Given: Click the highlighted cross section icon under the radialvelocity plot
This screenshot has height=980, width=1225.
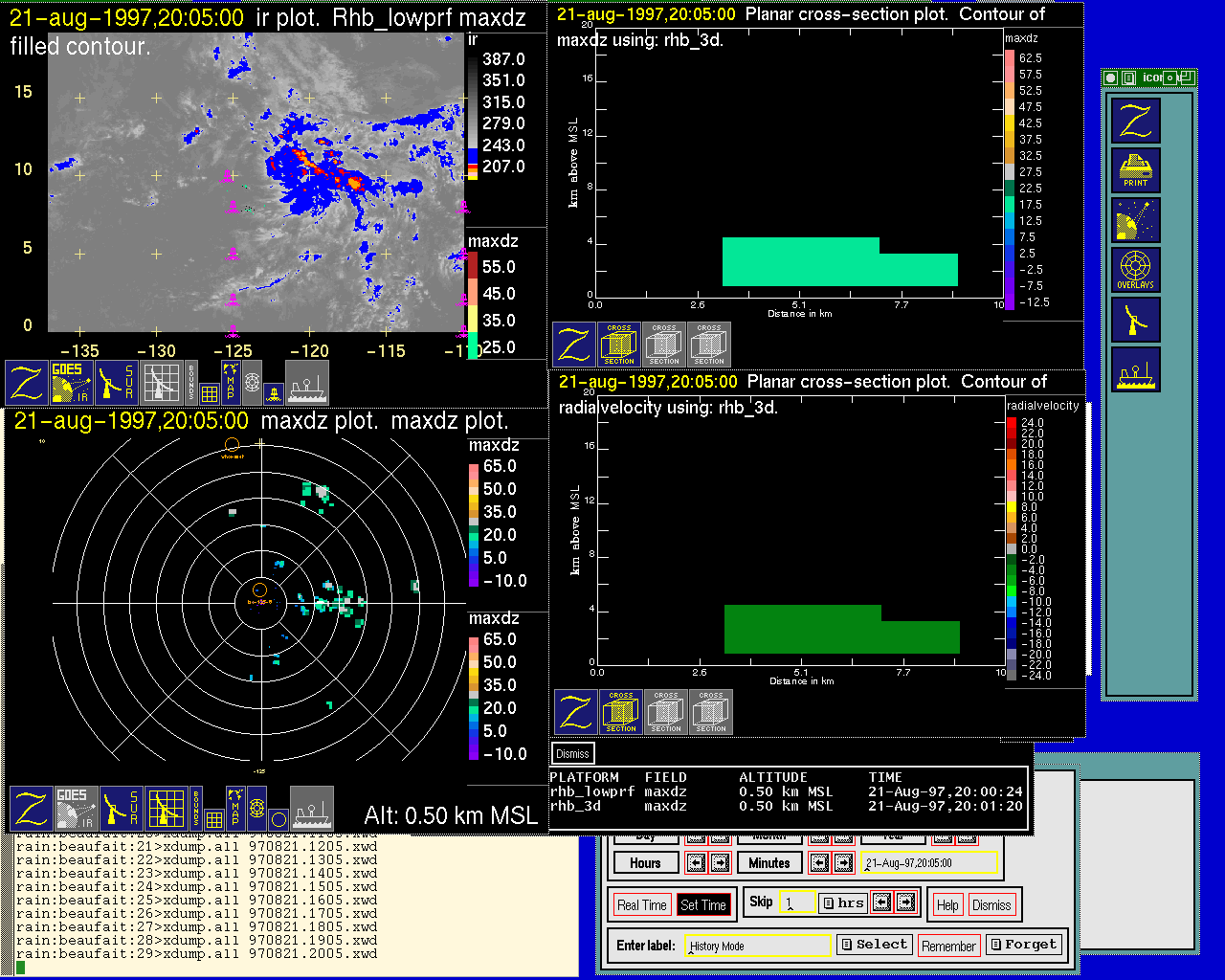Looking at the screenshot, I should [x=621, y=712].
